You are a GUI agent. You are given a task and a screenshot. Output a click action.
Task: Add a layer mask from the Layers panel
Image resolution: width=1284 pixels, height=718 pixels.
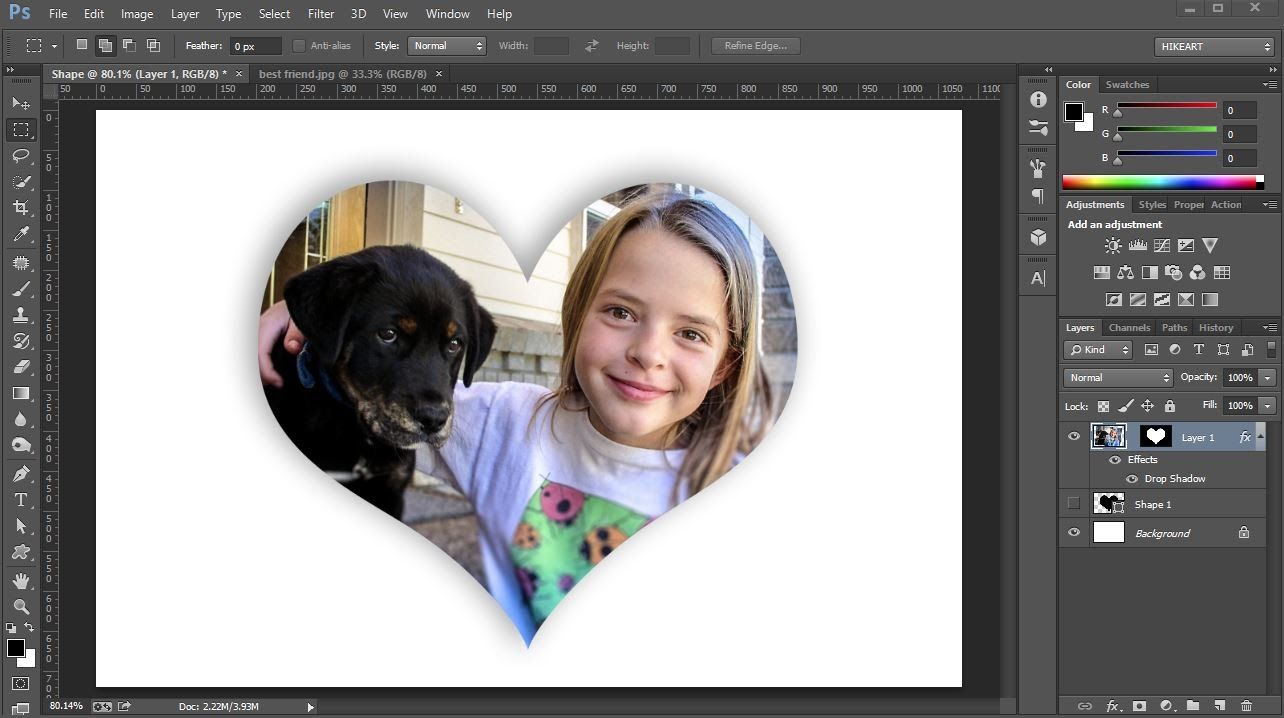(x=1139, y=706)
